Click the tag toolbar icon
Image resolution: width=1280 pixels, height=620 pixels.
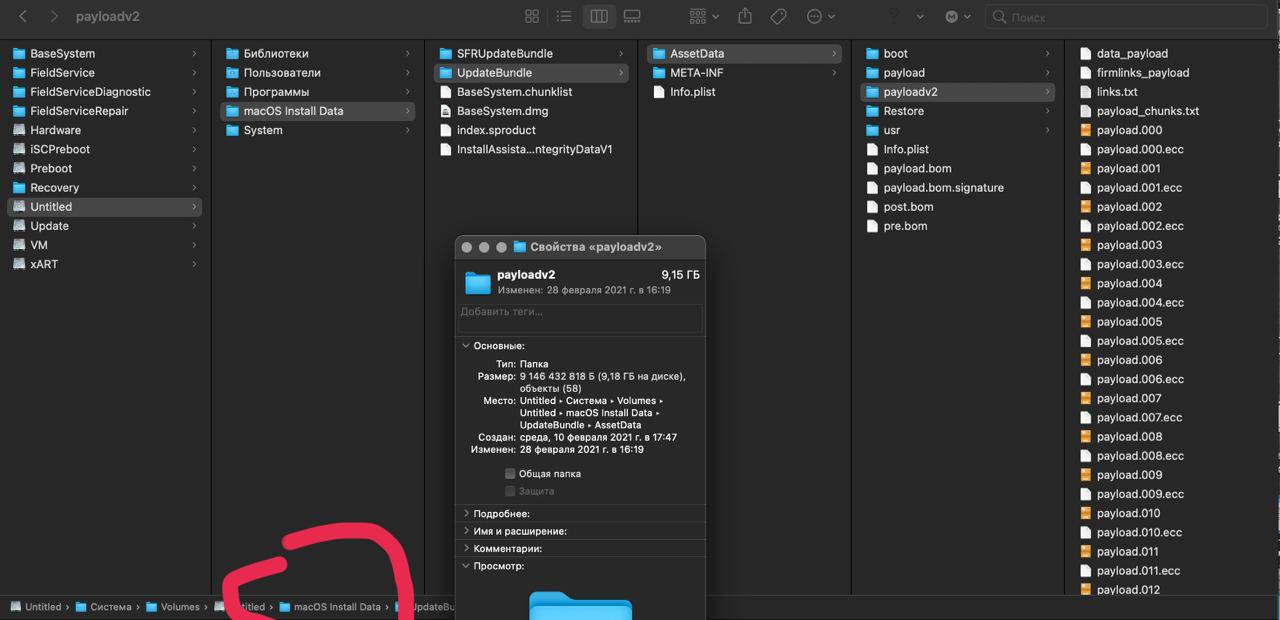(778, 17)
